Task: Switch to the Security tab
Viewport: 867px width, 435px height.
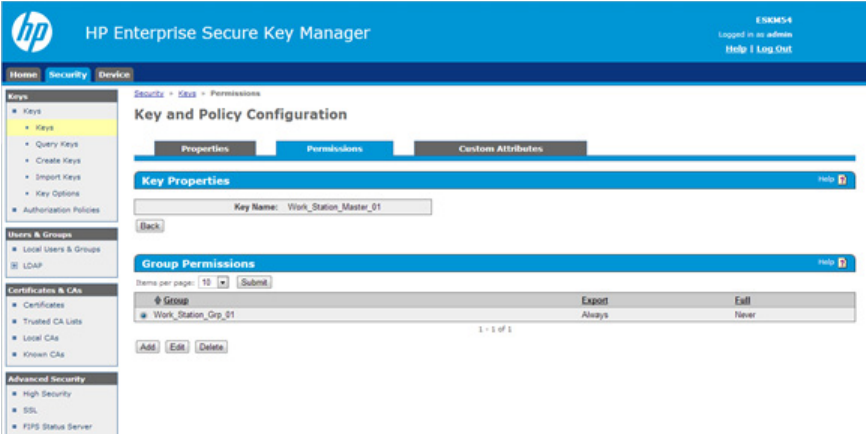Action: tap(68, 75)
